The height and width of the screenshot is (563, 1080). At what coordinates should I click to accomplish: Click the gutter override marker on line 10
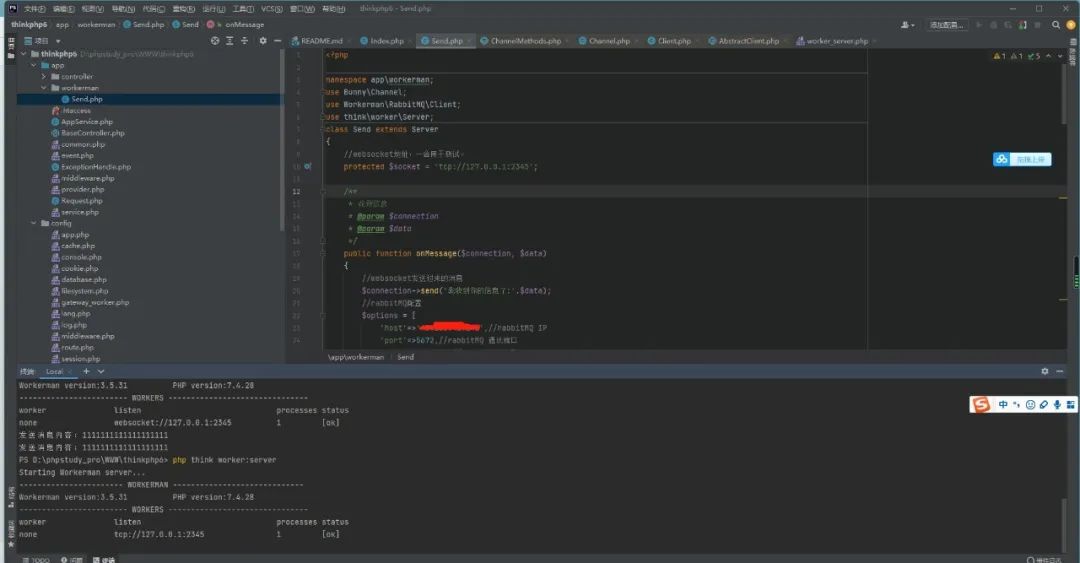pos(308,166)
